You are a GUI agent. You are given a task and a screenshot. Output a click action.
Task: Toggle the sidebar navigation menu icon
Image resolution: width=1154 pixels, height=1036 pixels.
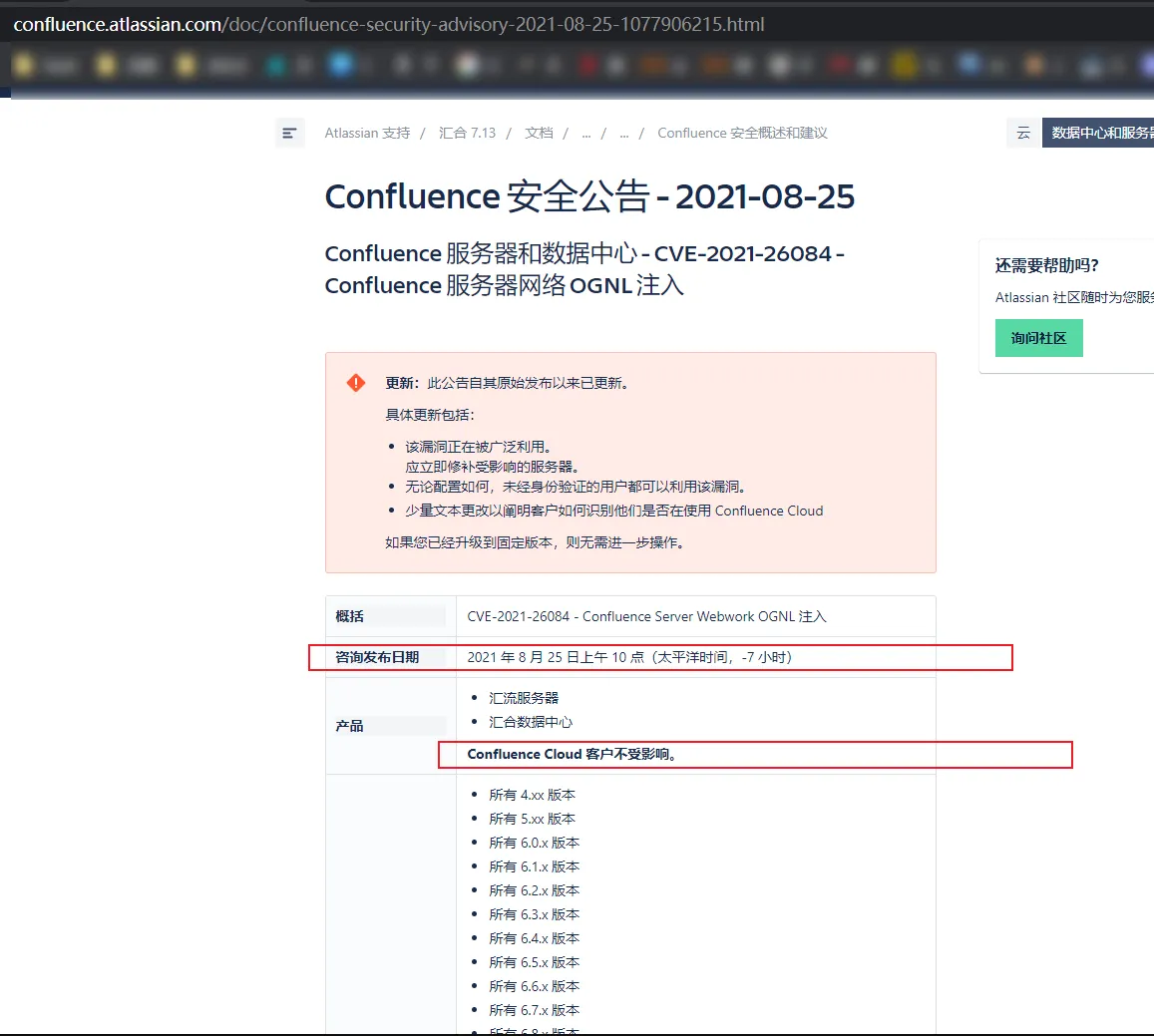(289, 133)
